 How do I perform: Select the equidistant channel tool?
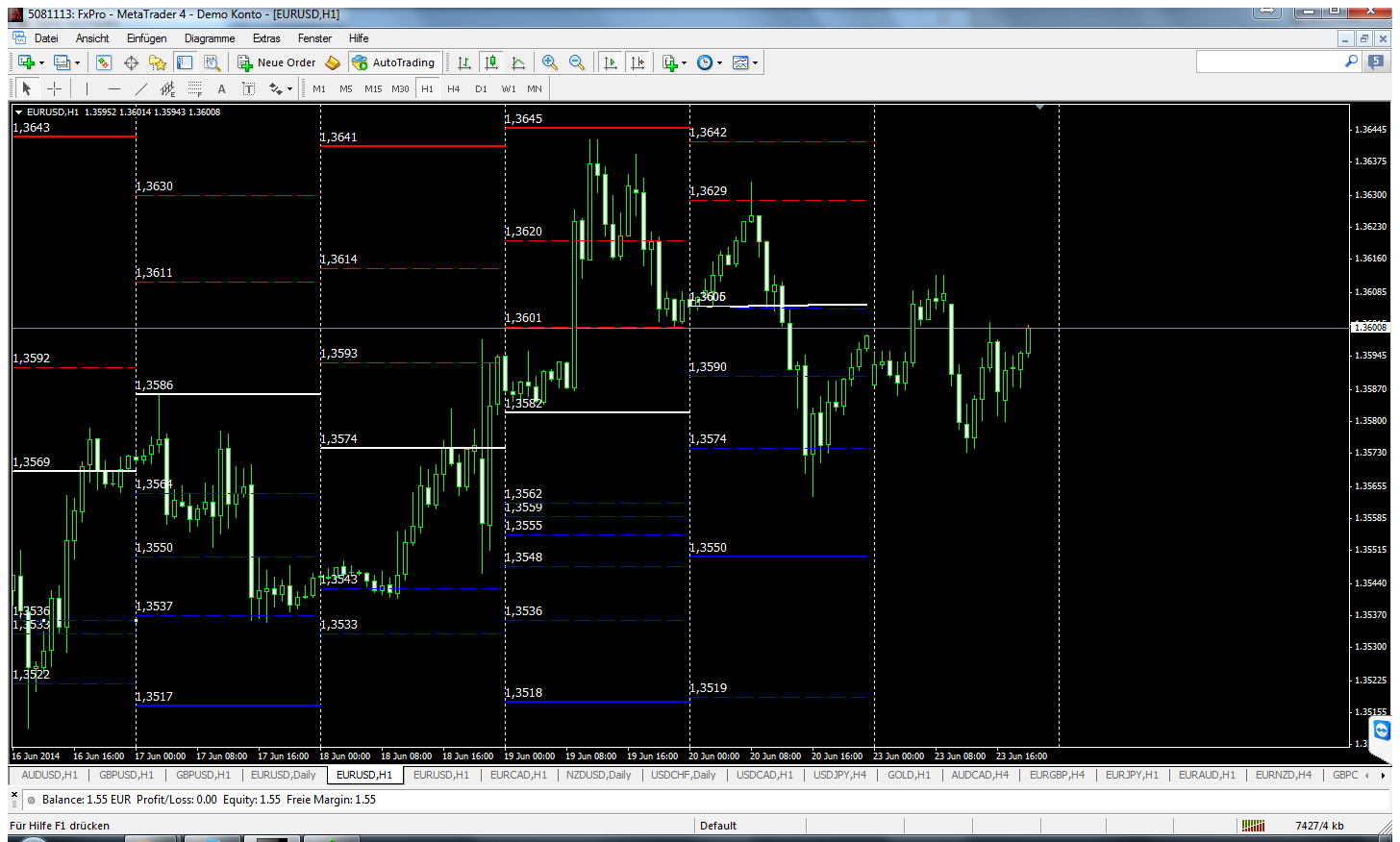tap(167, 88)
